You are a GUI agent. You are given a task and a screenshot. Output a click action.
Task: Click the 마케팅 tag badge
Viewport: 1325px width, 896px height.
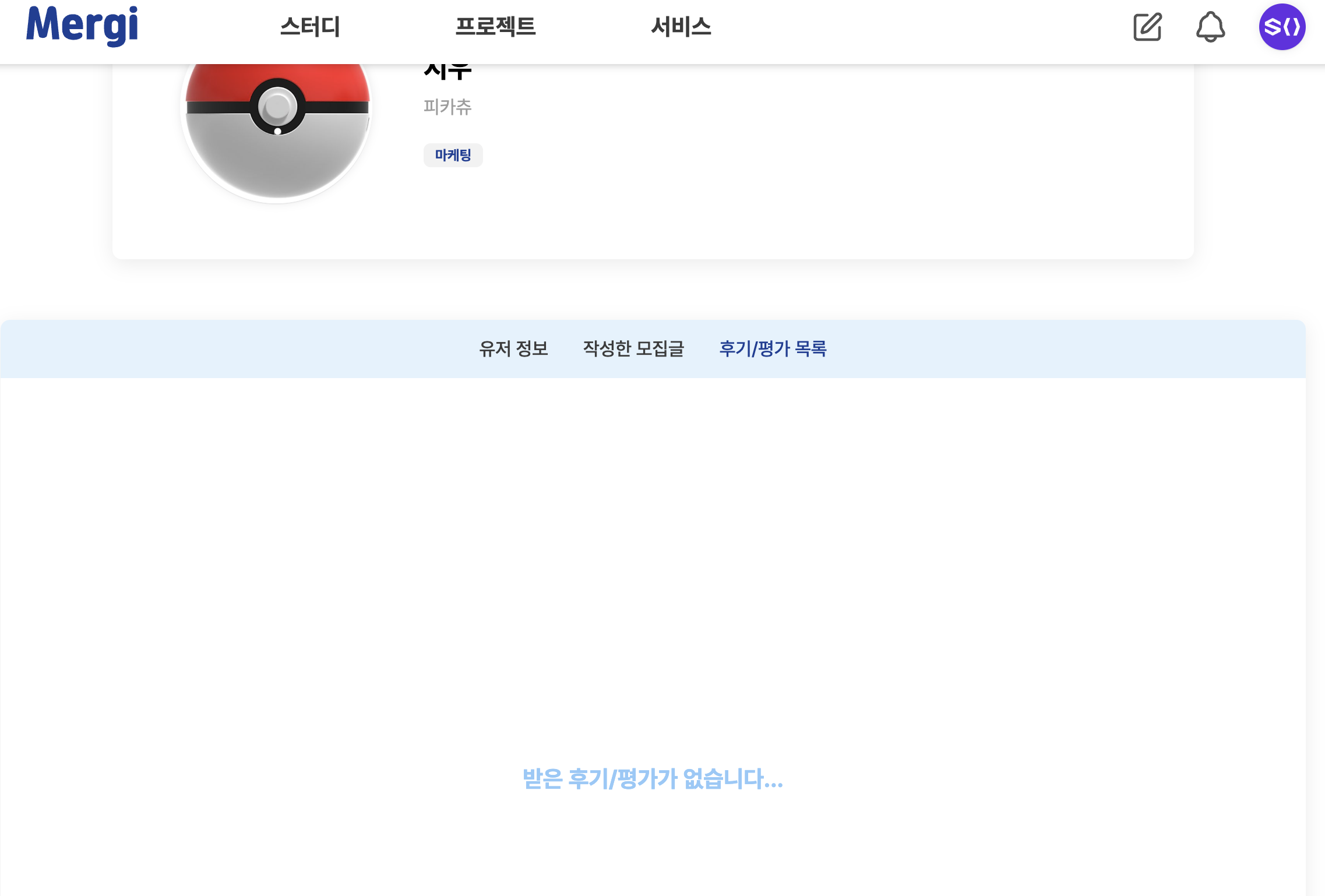(x=453, y=155)
